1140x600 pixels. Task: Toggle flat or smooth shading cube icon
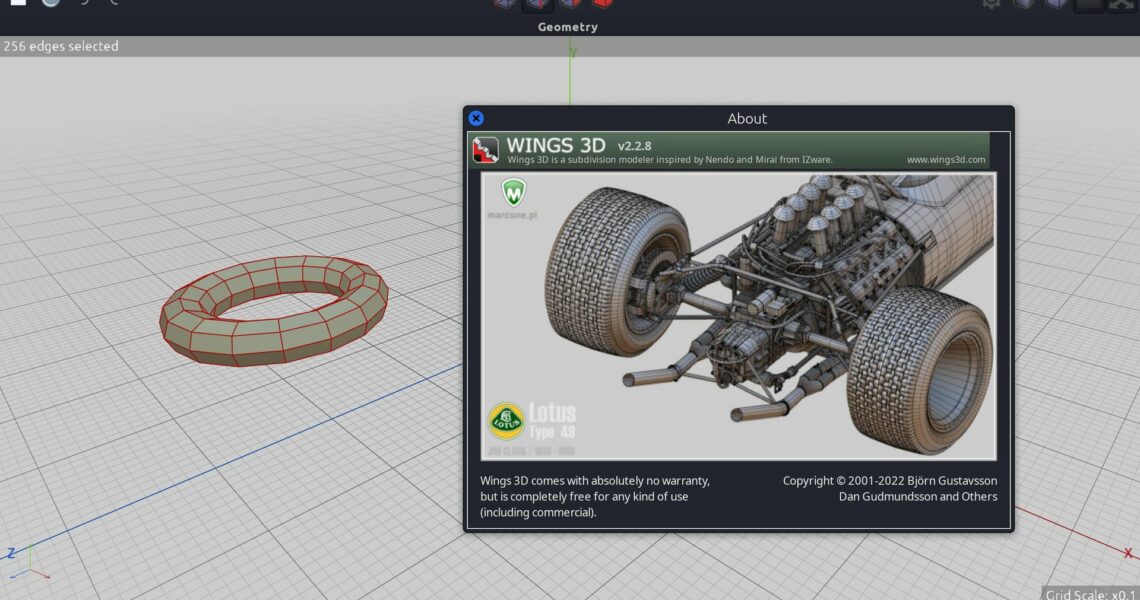[1023, 3]
